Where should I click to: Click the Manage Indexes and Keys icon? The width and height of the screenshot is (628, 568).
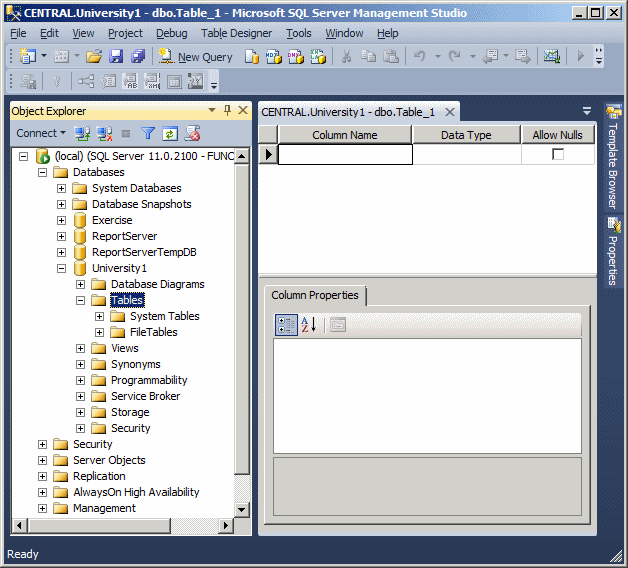108,81
